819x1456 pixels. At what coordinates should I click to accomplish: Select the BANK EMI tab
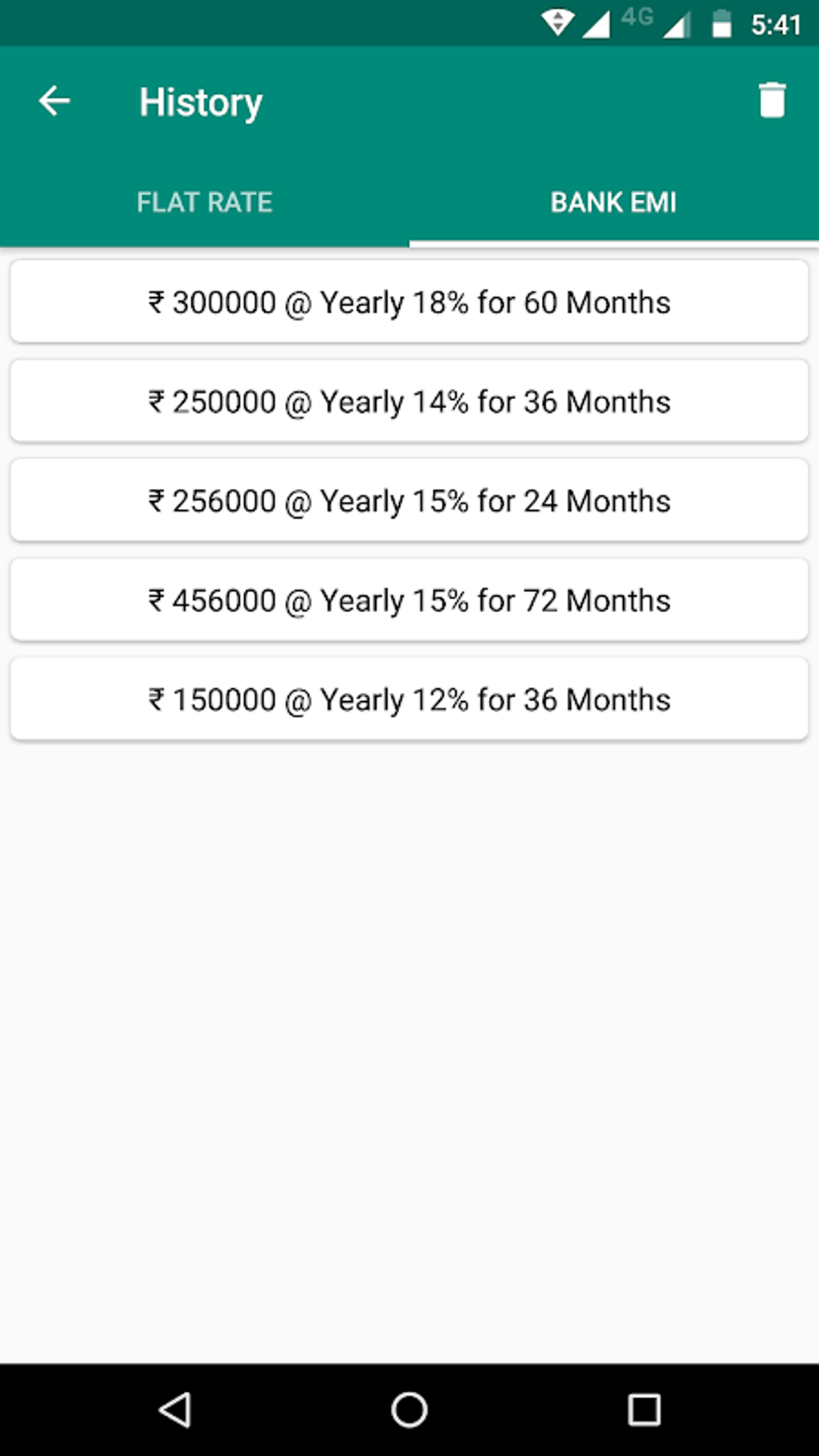point(614,202)
